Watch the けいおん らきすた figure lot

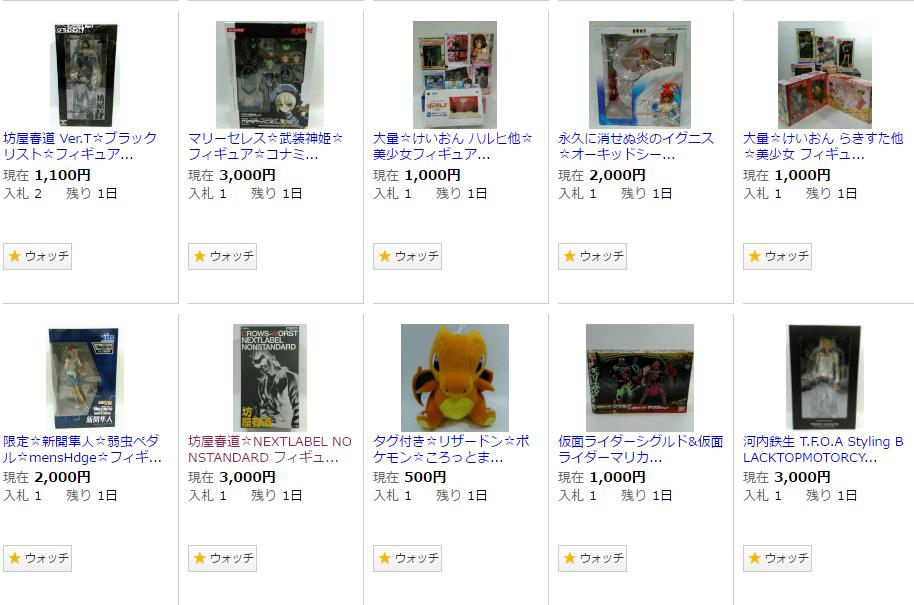777,256
